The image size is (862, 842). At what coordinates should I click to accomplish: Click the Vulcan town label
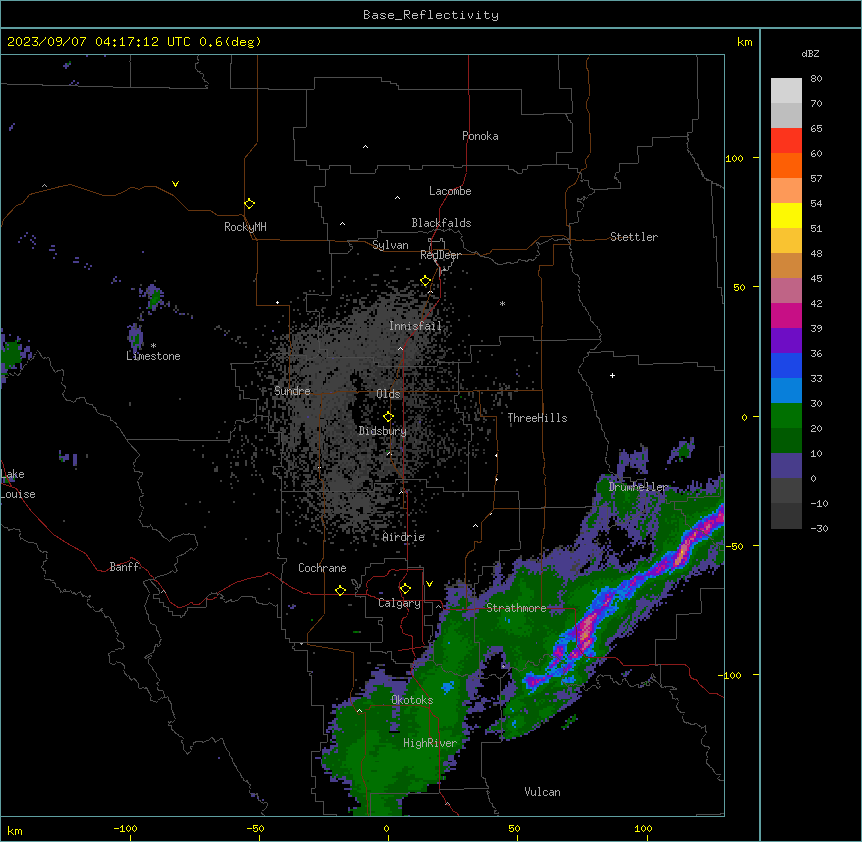[543, 792]
